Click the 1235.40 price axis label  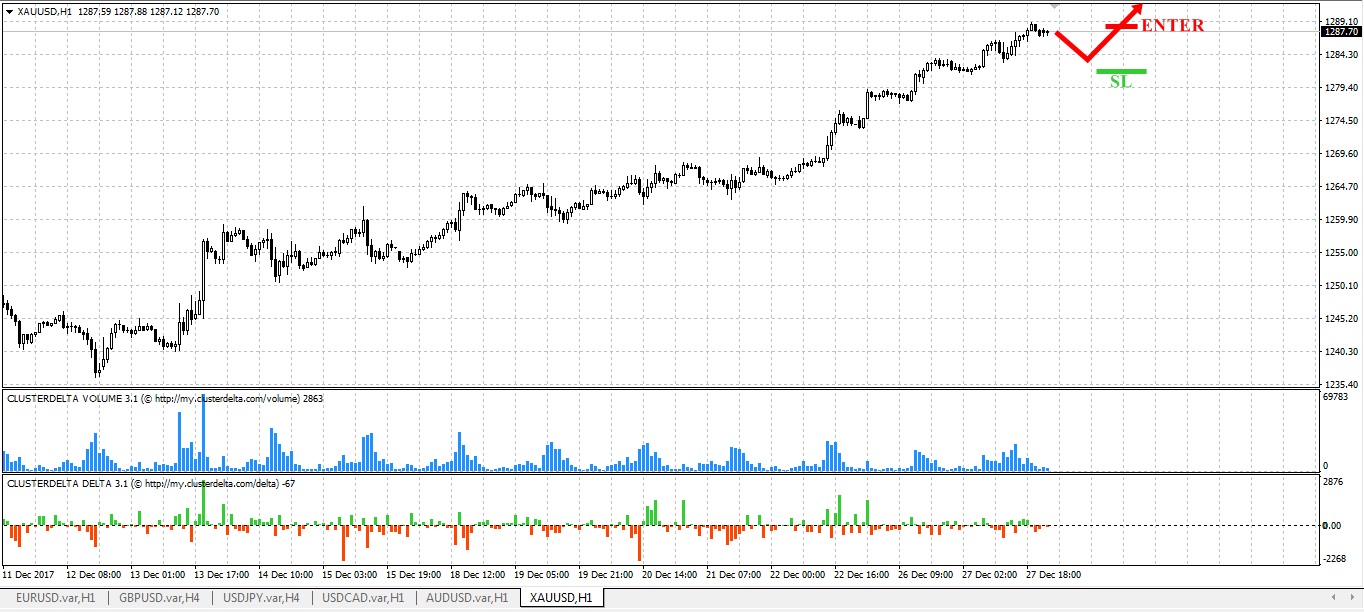[1340, 384]
